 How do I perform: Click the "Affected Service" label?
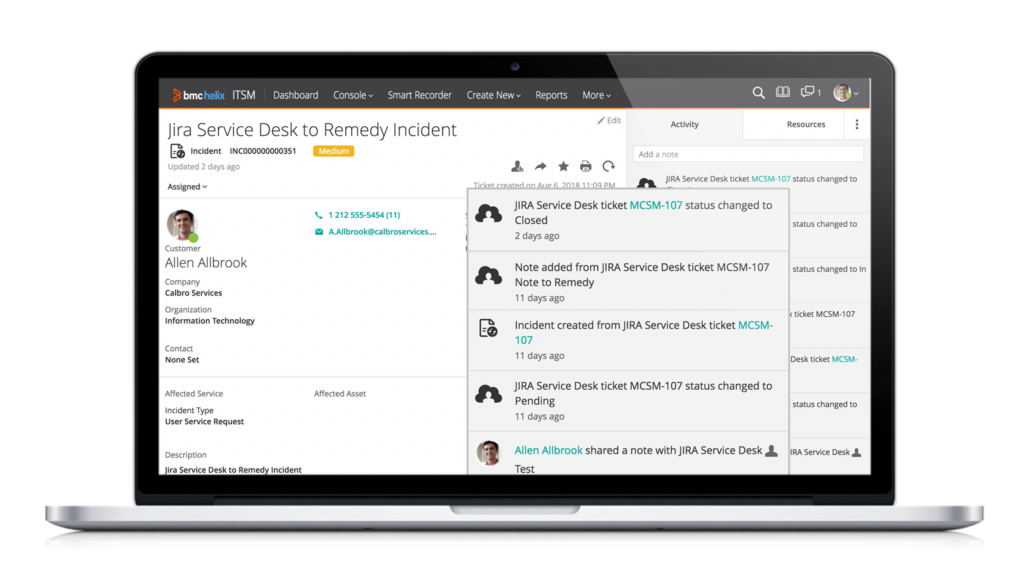point(194,394)
